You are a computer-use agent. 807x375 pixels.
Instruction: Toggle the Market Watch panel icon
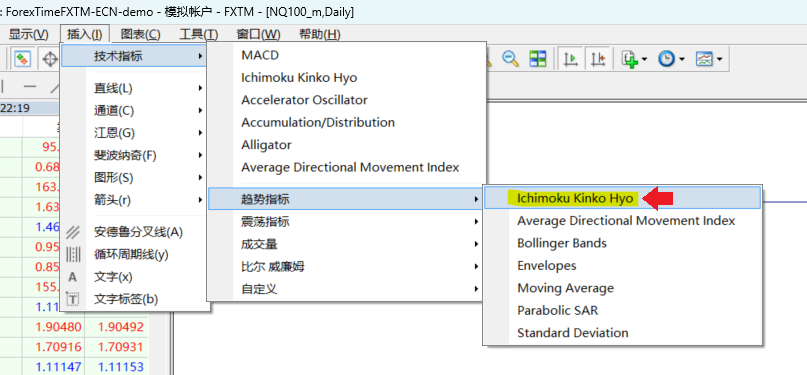pos(22,59)
